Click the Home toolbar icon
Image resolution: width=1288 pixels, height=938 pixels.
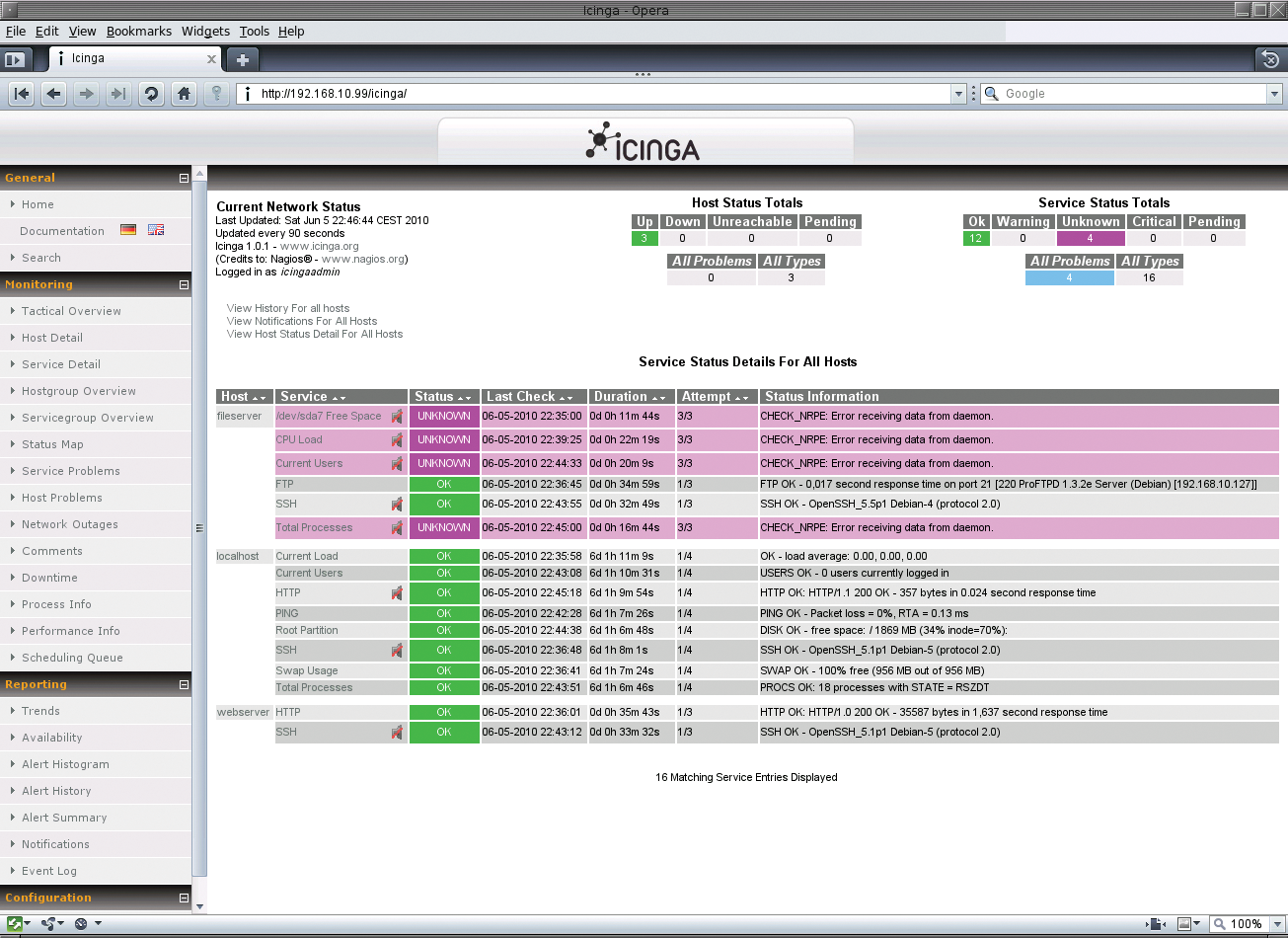[183, 94]
